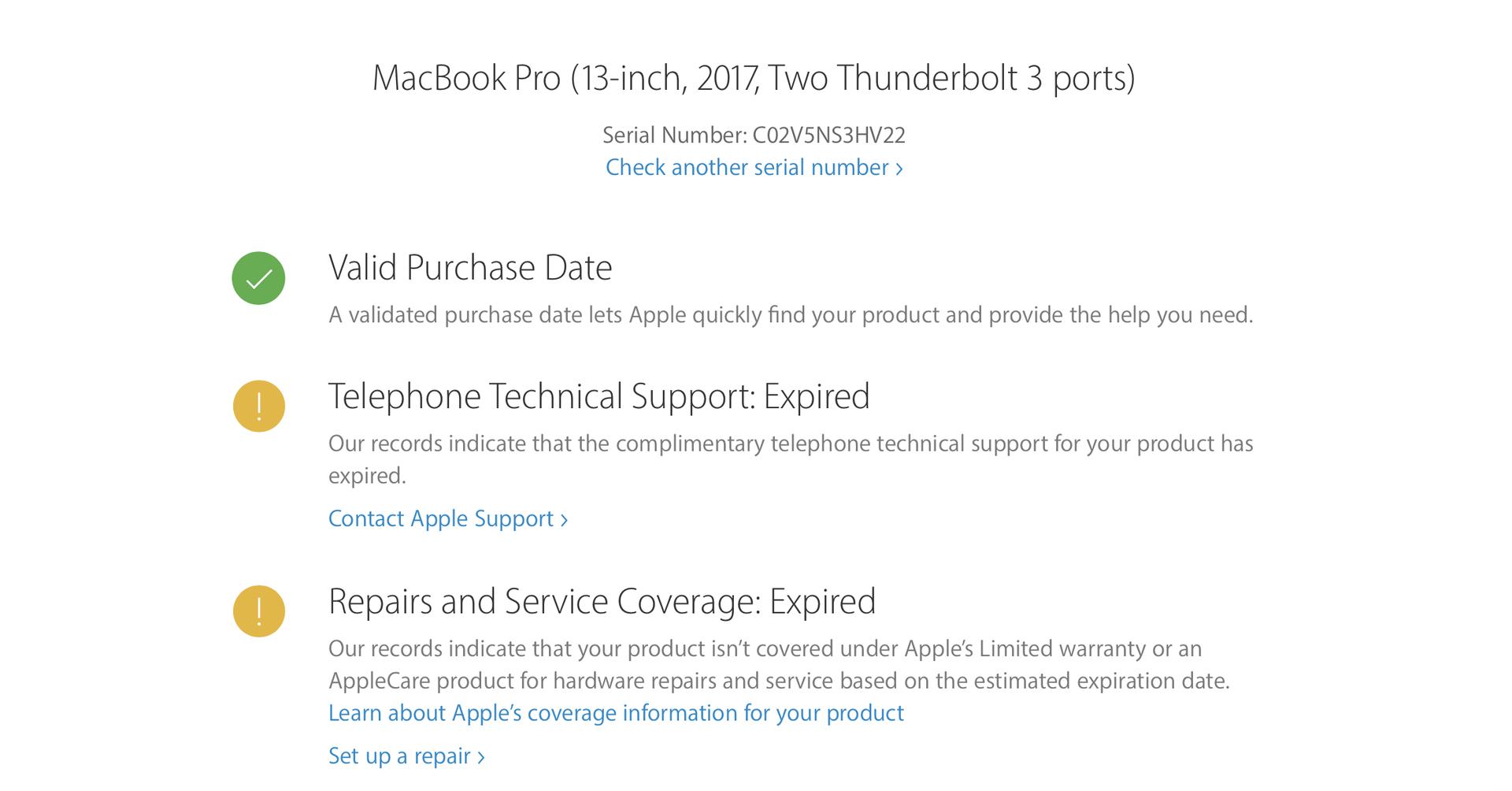Screen dimensions: 1512x791
Task: Click the complimentary telephone support expired paragraph
Action: (x=791, y=459)
